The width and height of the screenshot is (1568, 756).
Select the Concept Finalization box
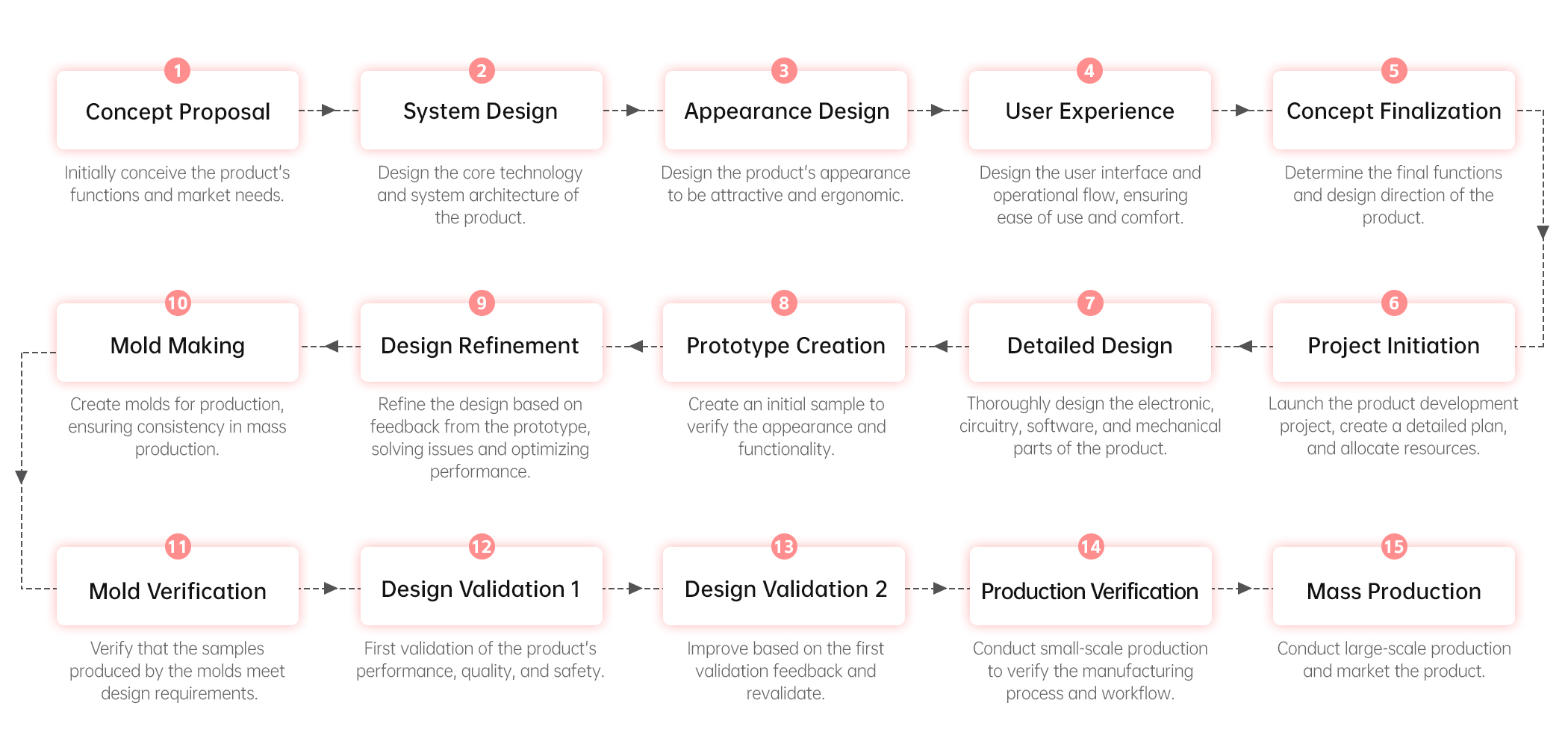(x=1393, y=111)
